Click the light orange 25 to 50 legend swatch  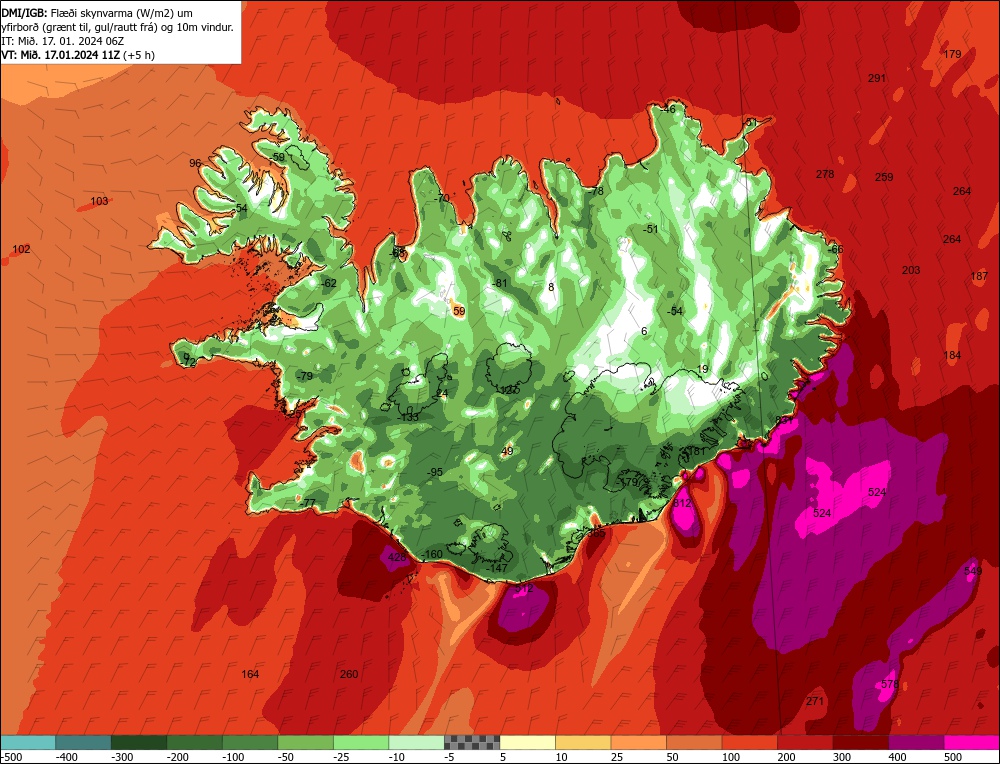point(638,742)
